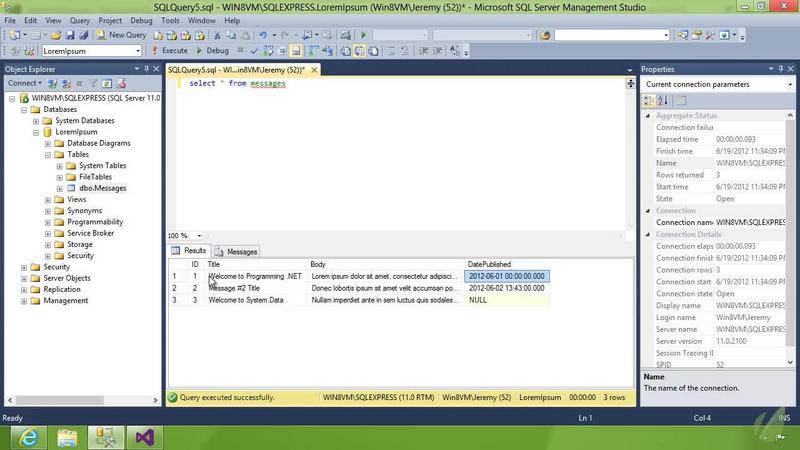Image resolution: width=800 pixels, height=450 pixels.
Task: Click the green Start arrow in top toolbar
Action: [363, 35]
